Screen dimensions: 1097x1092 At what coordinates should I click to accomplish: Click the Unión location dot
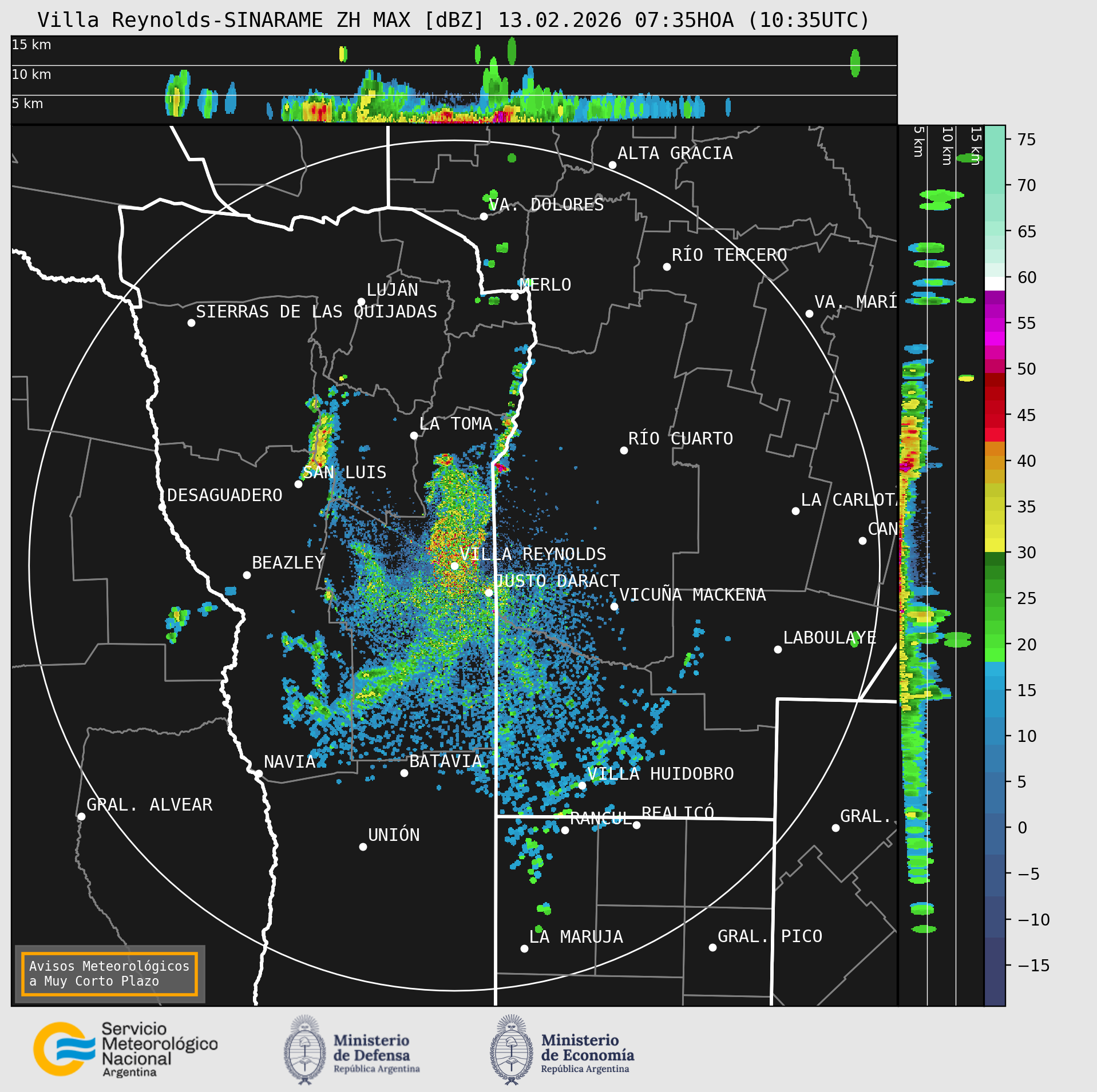tap(363, 847)
